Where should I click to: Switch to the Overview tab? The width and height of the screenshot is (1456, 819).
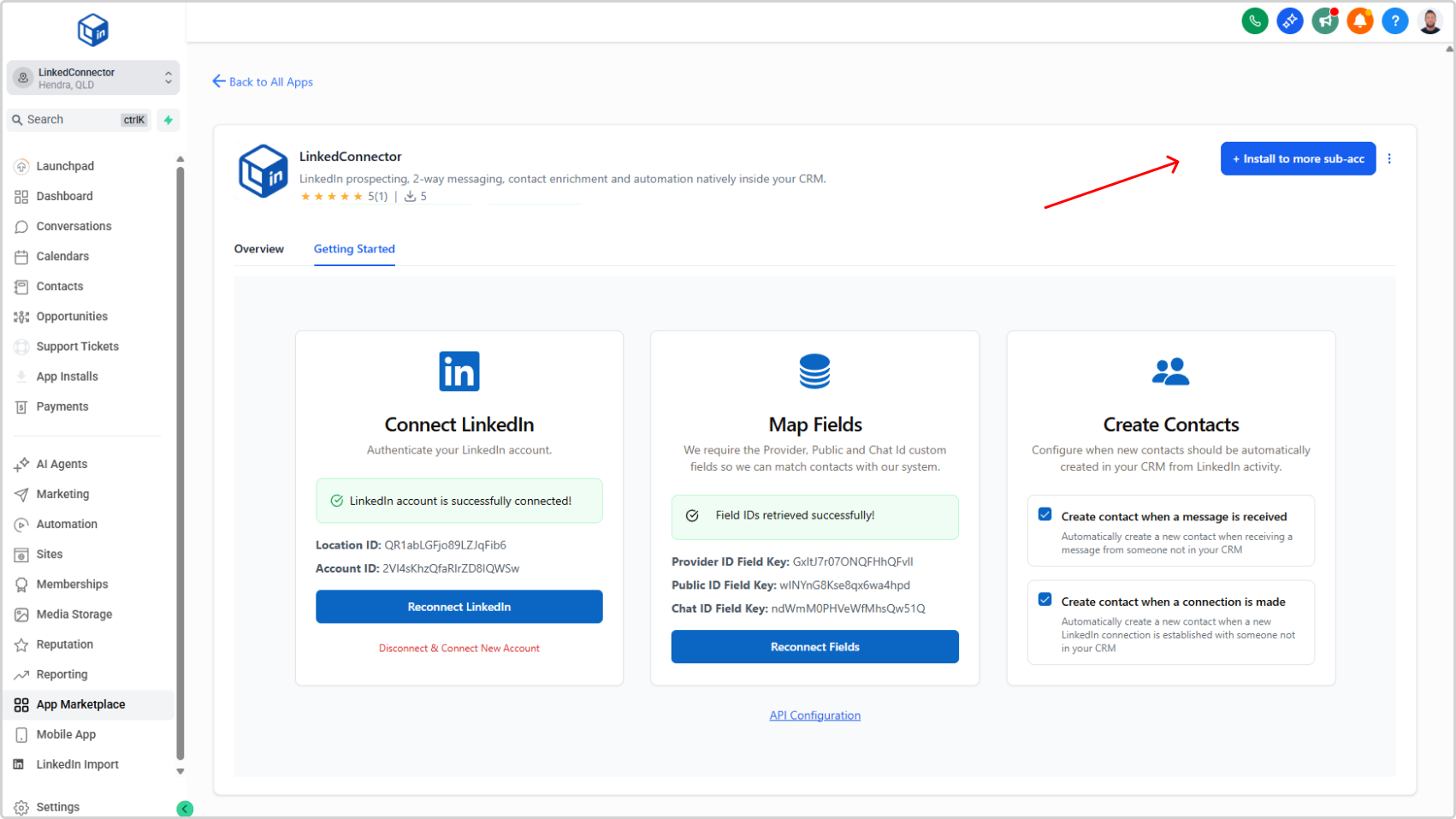click(x=258, y=249)
